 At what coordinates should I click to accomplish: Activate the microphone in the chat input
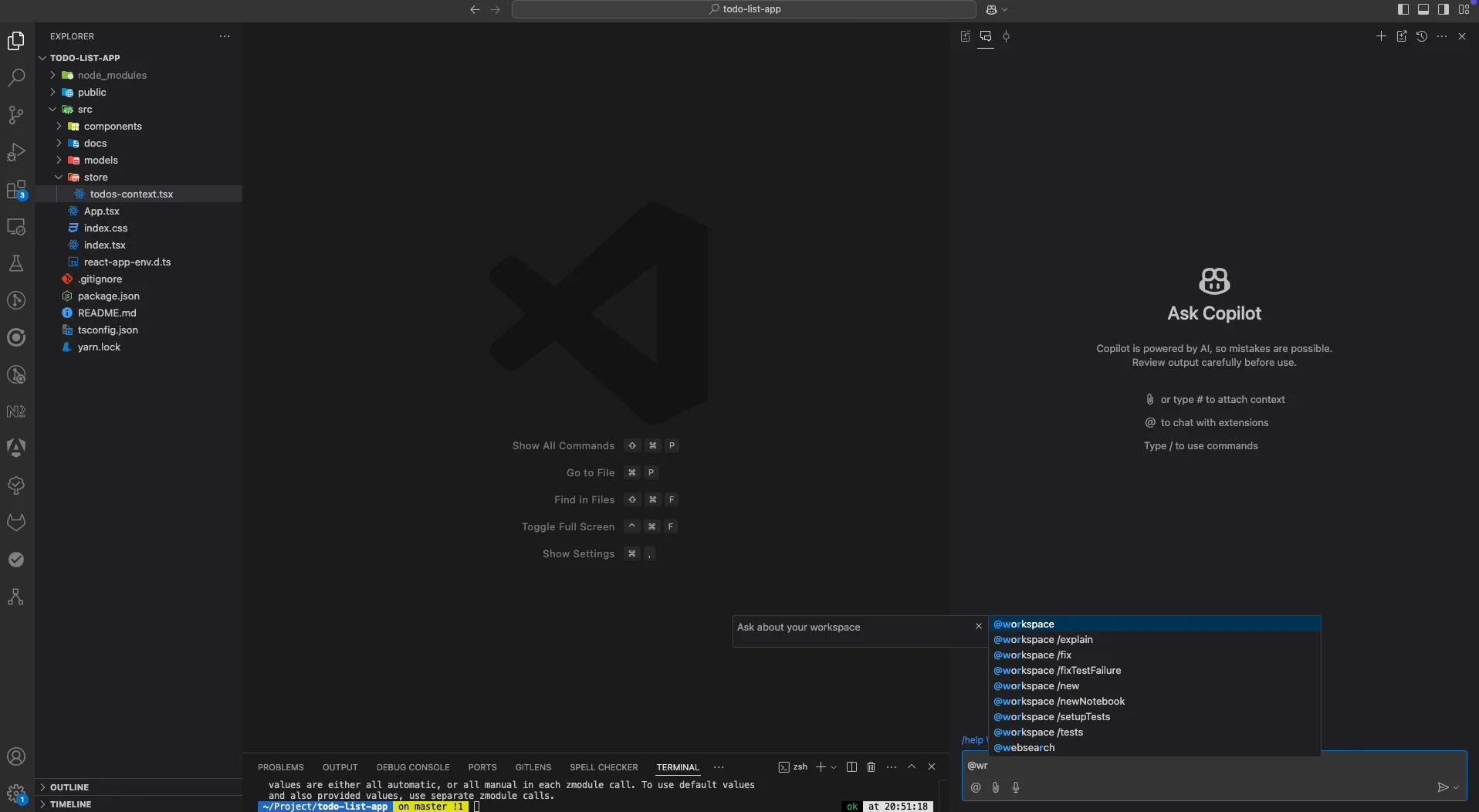click(x=1017, y=787)
